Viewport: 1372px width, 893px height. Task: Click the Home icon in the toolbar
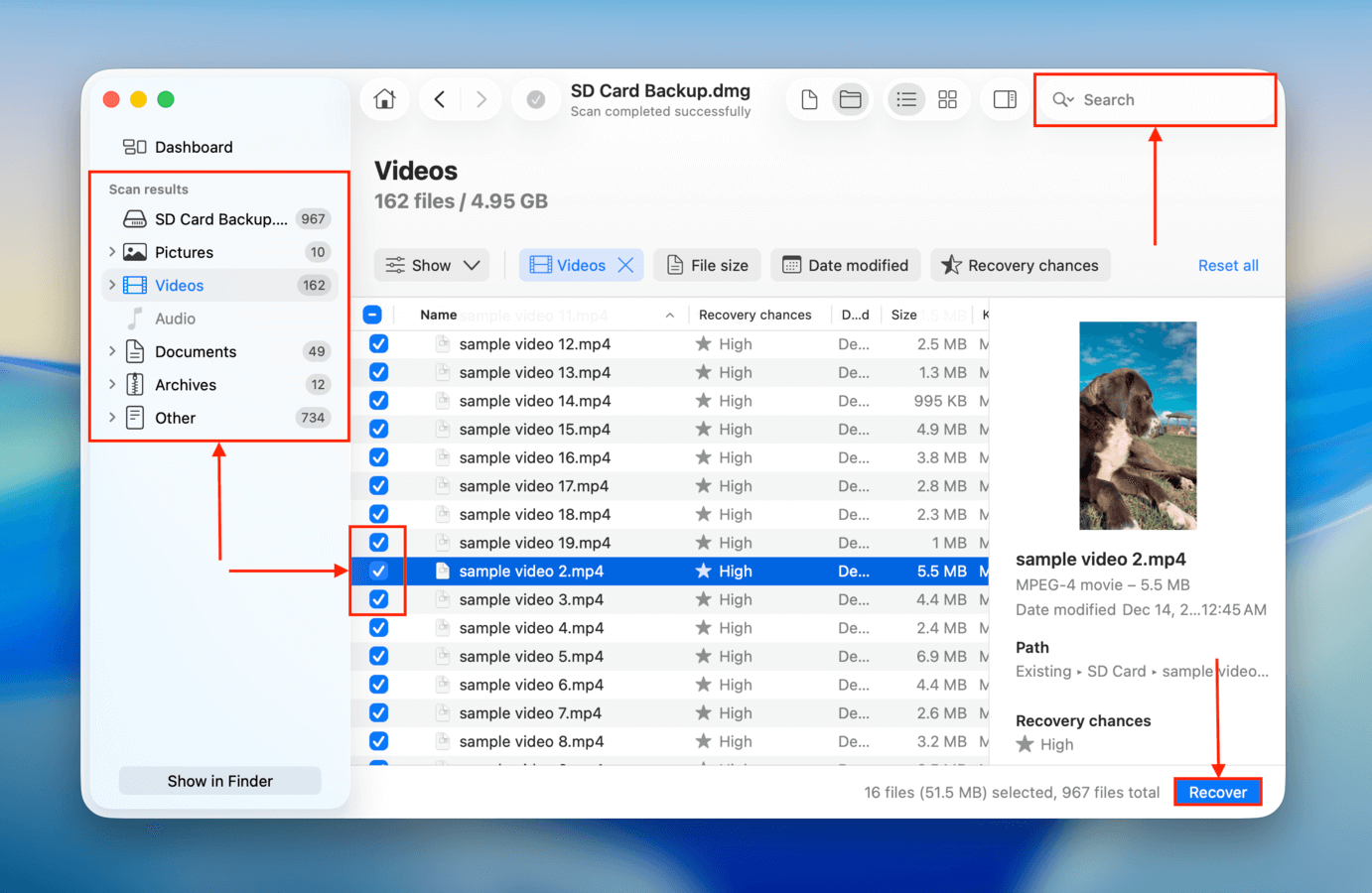(384, 99)
